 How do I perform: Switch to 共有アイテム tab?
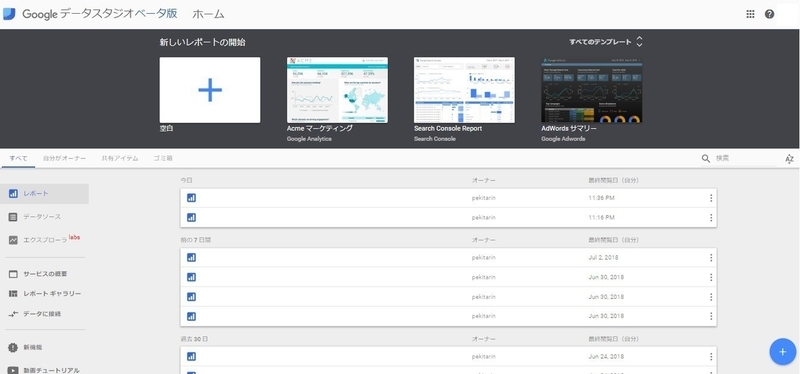point(119,158)
